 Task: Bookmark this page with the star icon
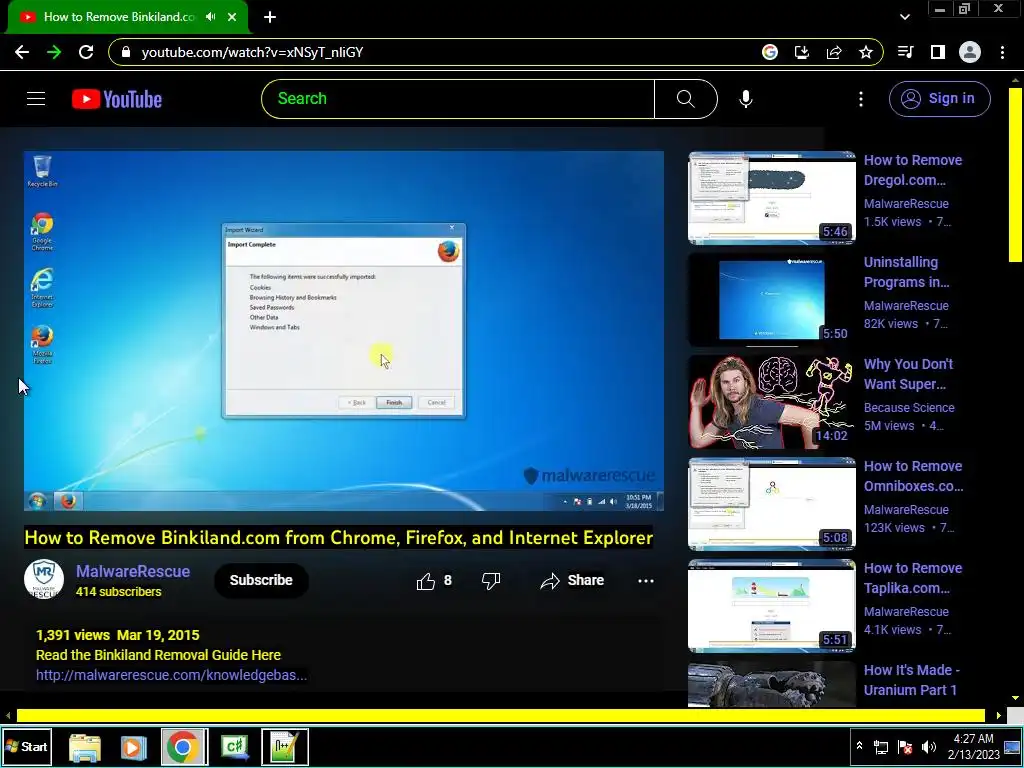(x=866, y=52)
